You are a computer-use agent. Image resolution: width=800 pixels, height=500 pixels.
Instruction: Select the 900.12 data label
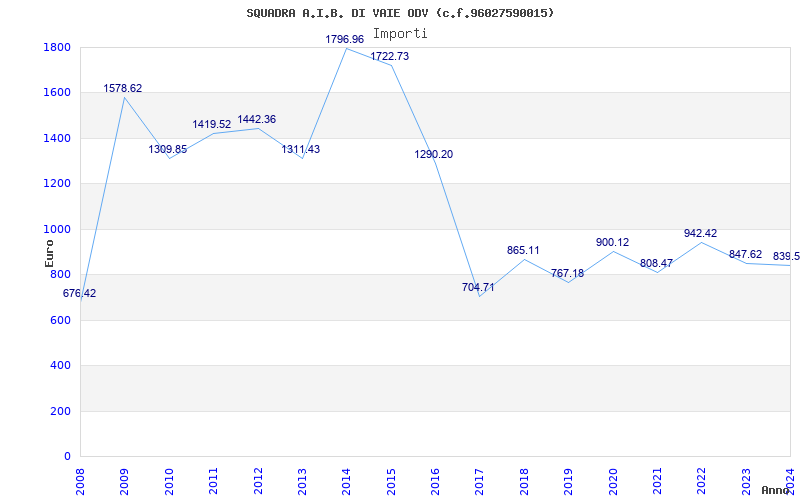(x=612, y=242)
